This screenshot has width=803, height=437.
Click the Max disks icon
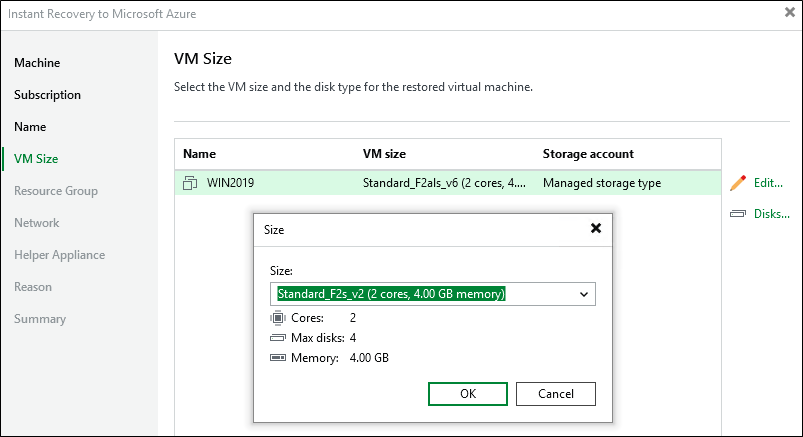pyautogui.click(x=278, y=338)
